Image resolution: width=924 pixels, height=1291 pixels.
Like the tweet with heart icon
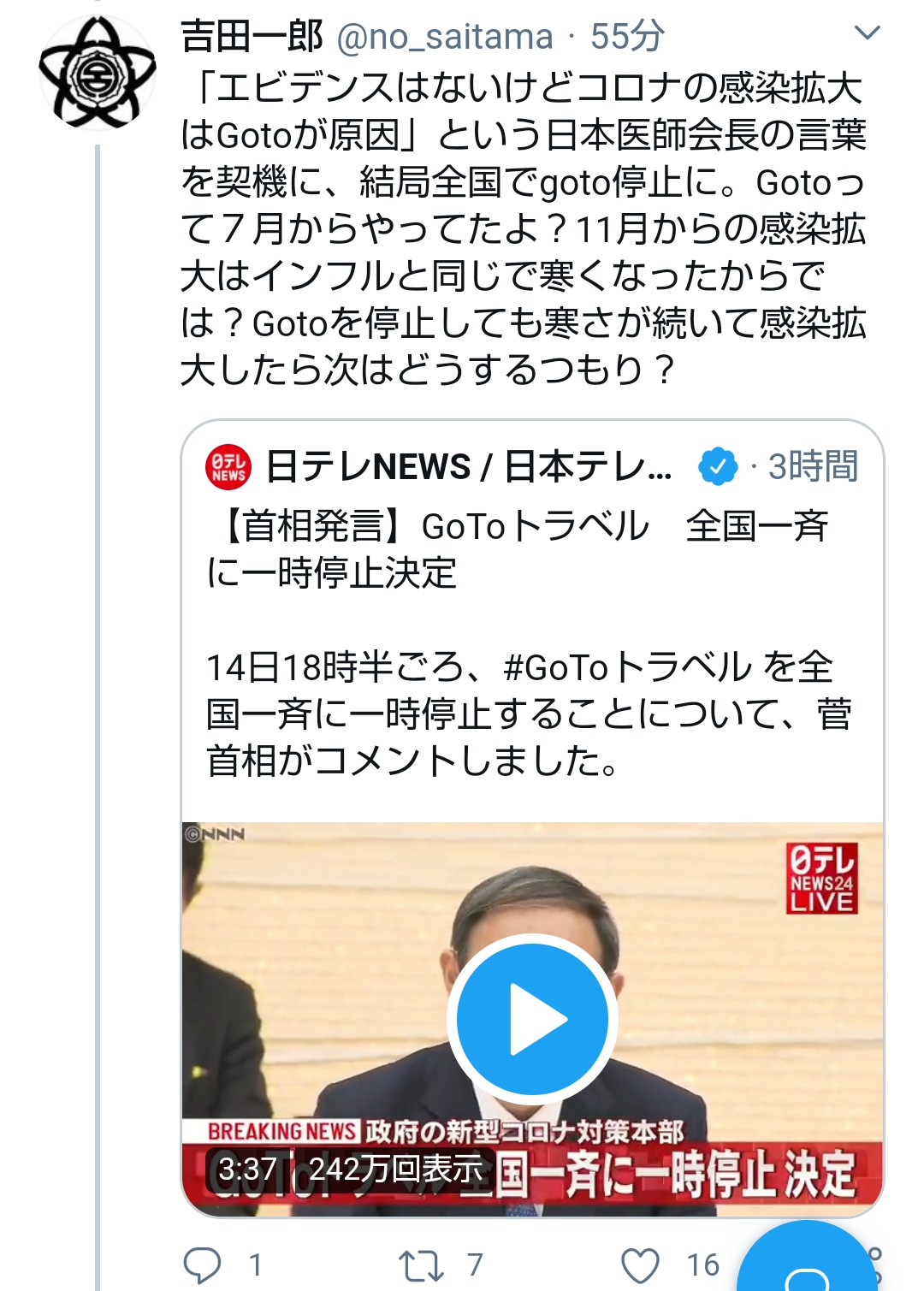click(640, 1264)
